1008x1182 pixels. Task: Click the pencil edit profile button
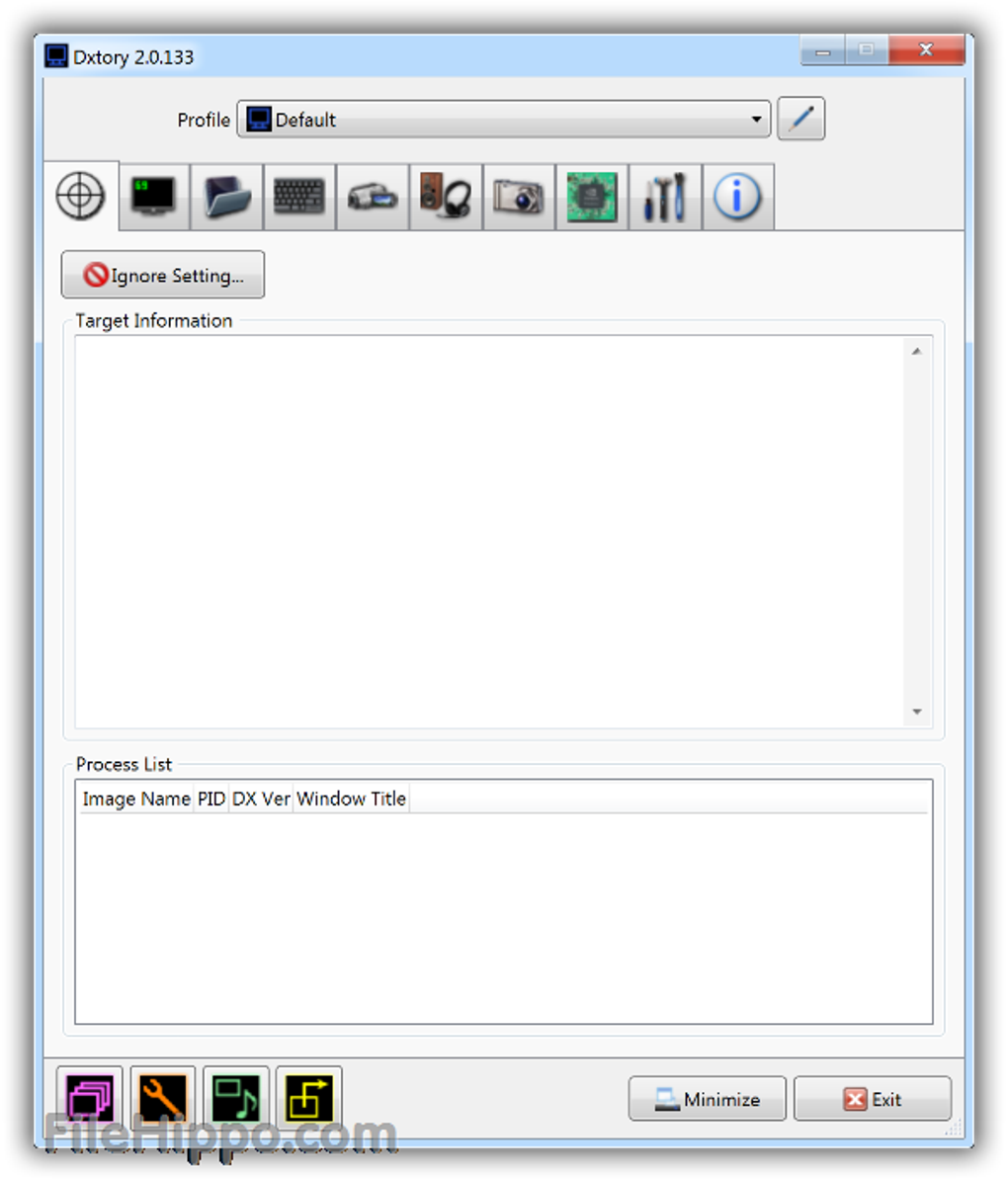(x=800, y=120)
